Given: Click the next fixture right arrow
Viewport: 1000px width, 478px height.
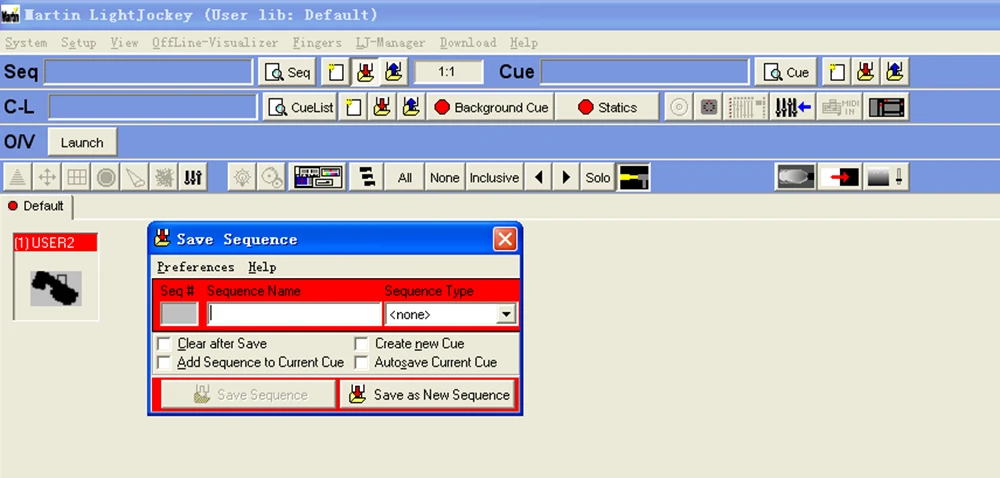Looking at the screenshot, I should (x=566, y=177).
